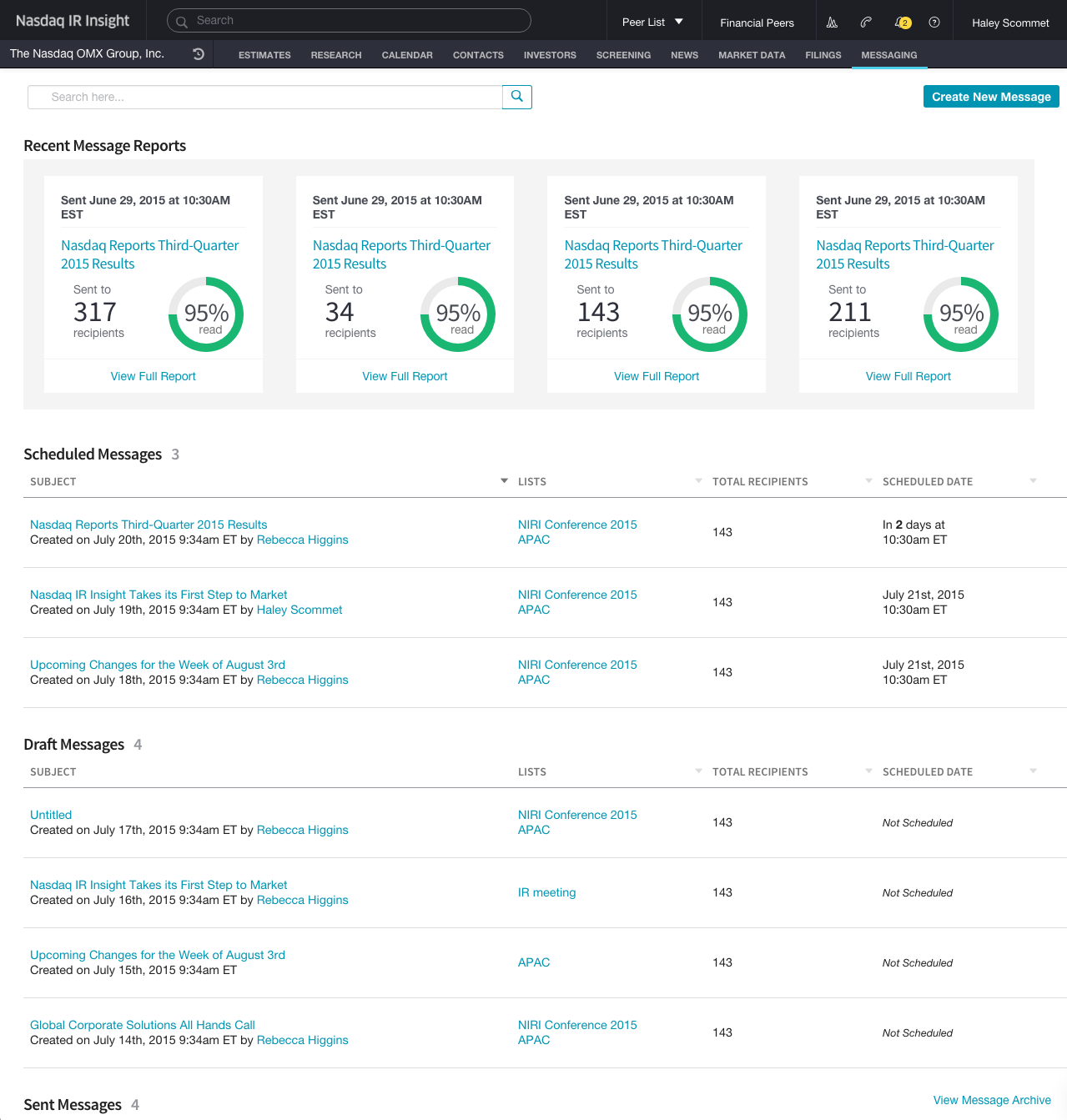View Full Report for 143 recipients card
This screenshot has height=1120, width=1067.
(657, 376)
